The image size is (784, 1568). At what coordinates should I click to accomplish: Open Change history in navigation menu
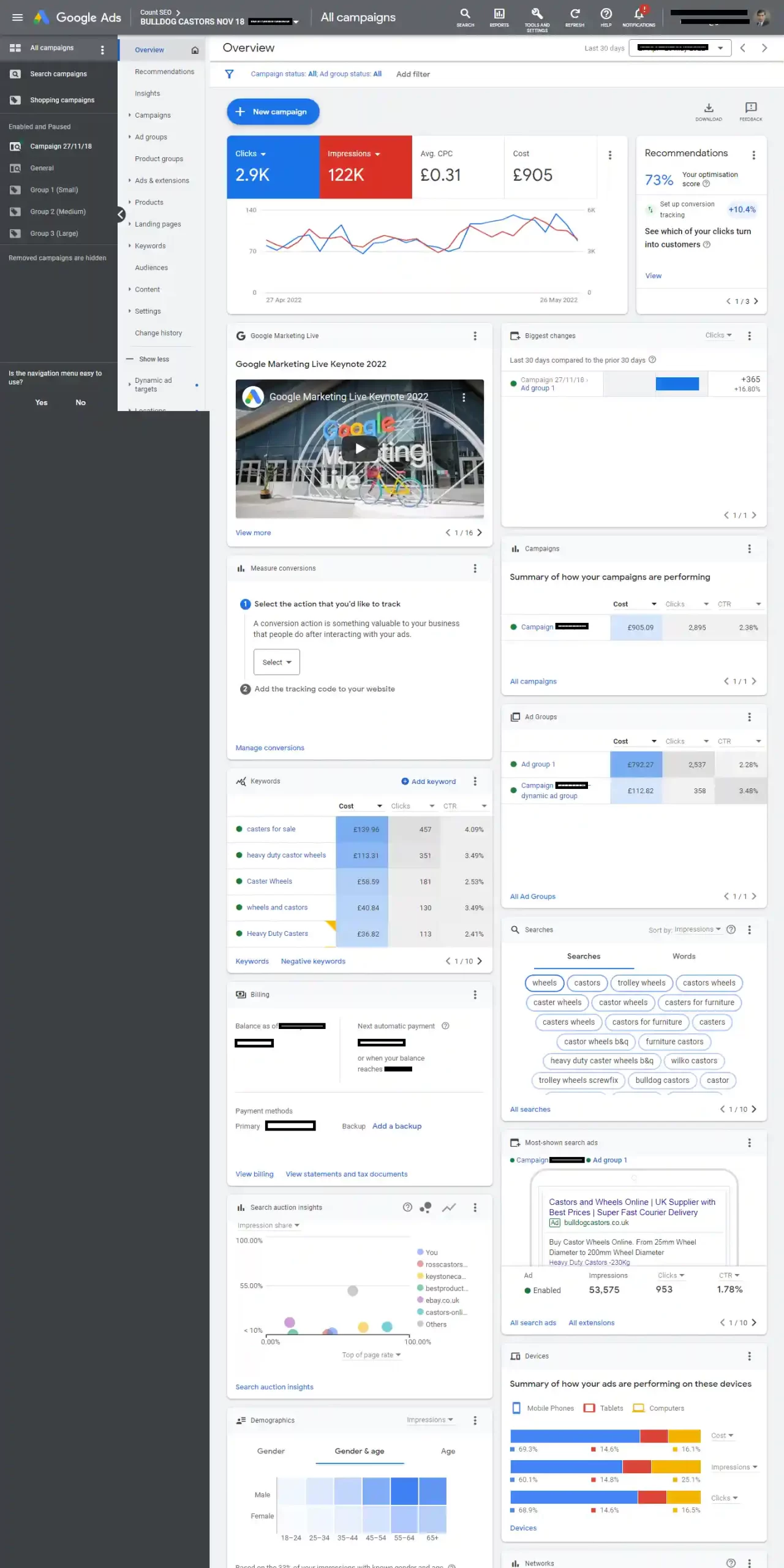point(159,333)
